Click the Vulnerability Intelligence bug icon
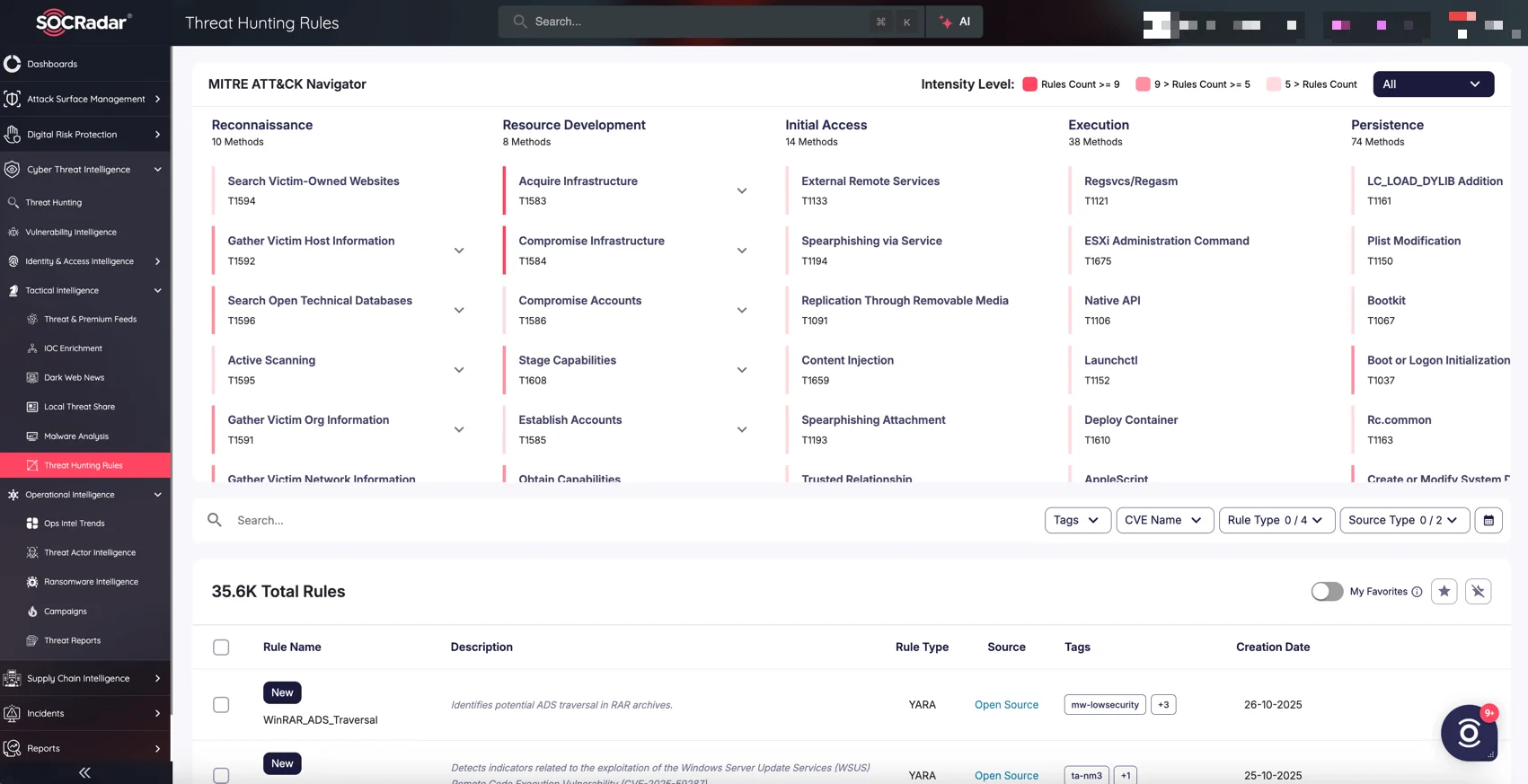 [13, 232]
